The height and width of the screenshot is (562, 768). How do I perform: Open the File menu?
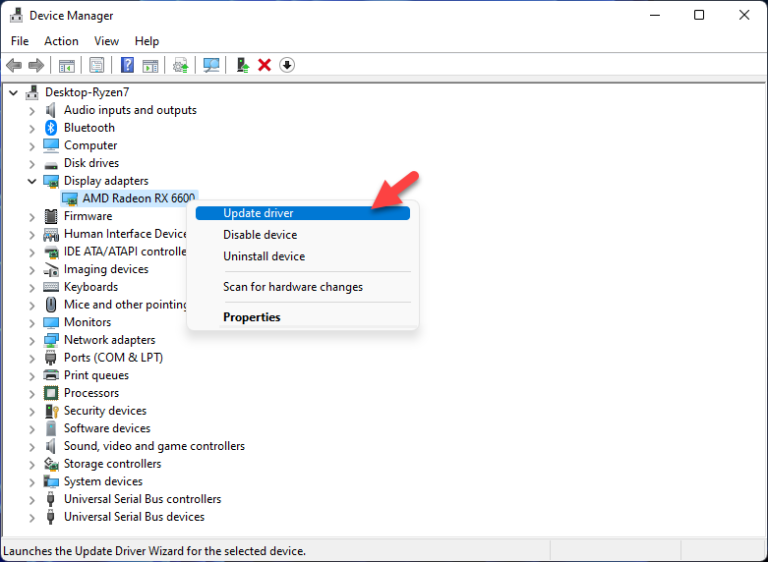coord(20,41)
